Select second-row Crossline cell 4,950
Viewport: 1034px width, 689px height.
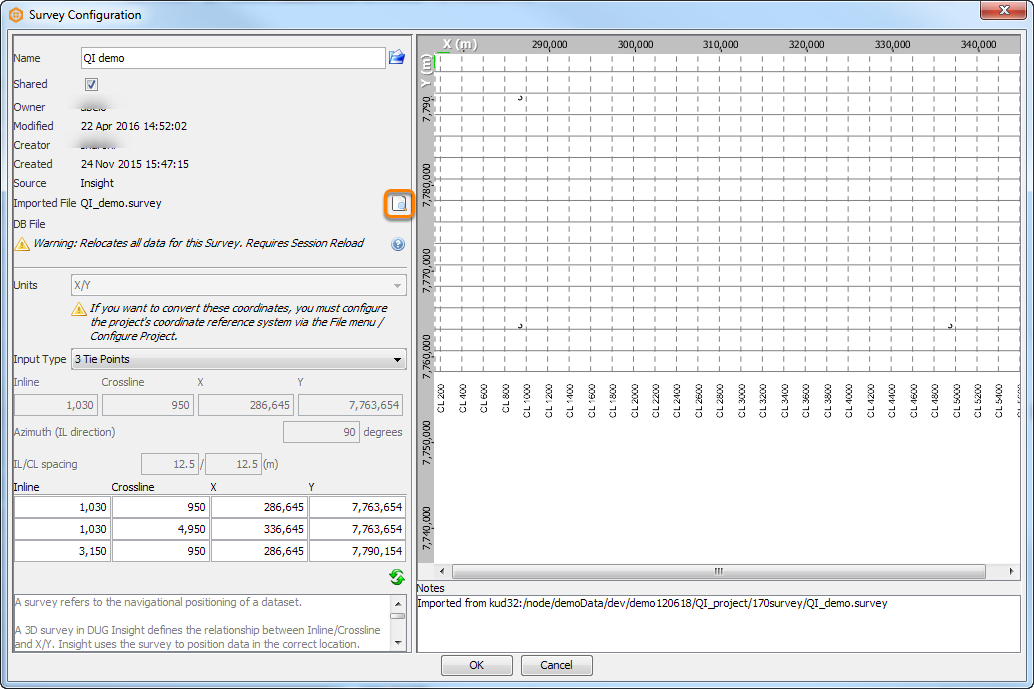point(161,529)
